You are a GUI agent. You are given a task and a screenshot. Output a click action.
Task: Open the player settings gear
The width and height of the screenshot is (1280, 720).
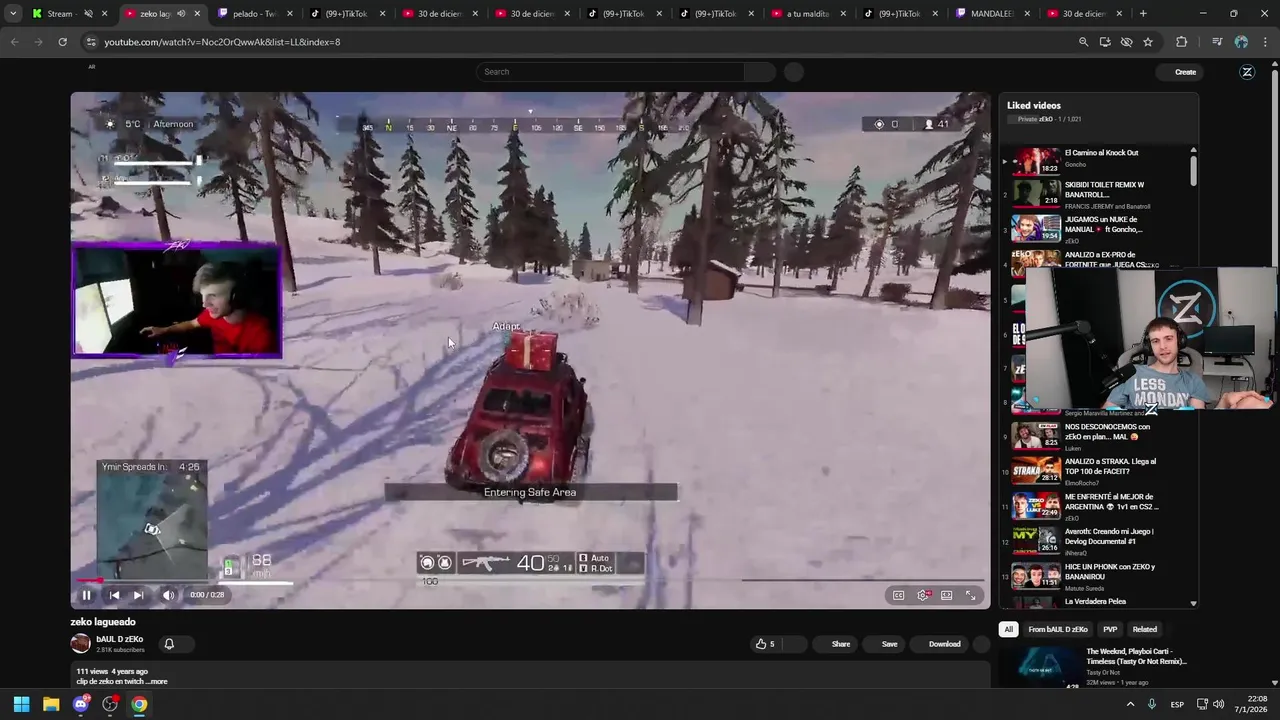pyautogui.click(x=923, y=595)
